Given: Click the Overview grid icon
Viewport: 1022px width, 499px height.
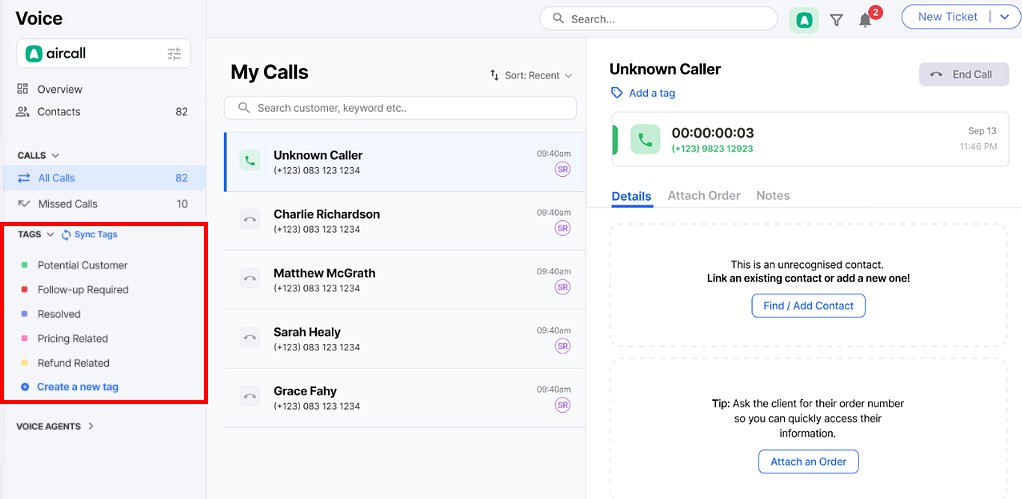Looking at the screenshot, I should (x=23, y=89).
